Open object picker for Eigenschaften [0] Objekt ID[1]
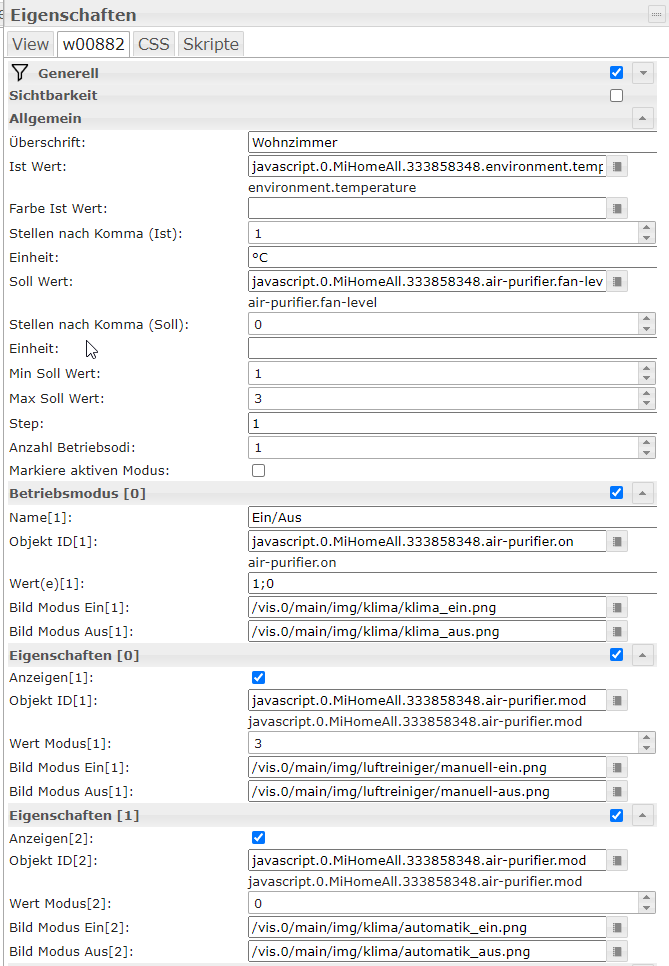This screenshot has height=966, width=669. pyautogui.click(x=617, y=700)
